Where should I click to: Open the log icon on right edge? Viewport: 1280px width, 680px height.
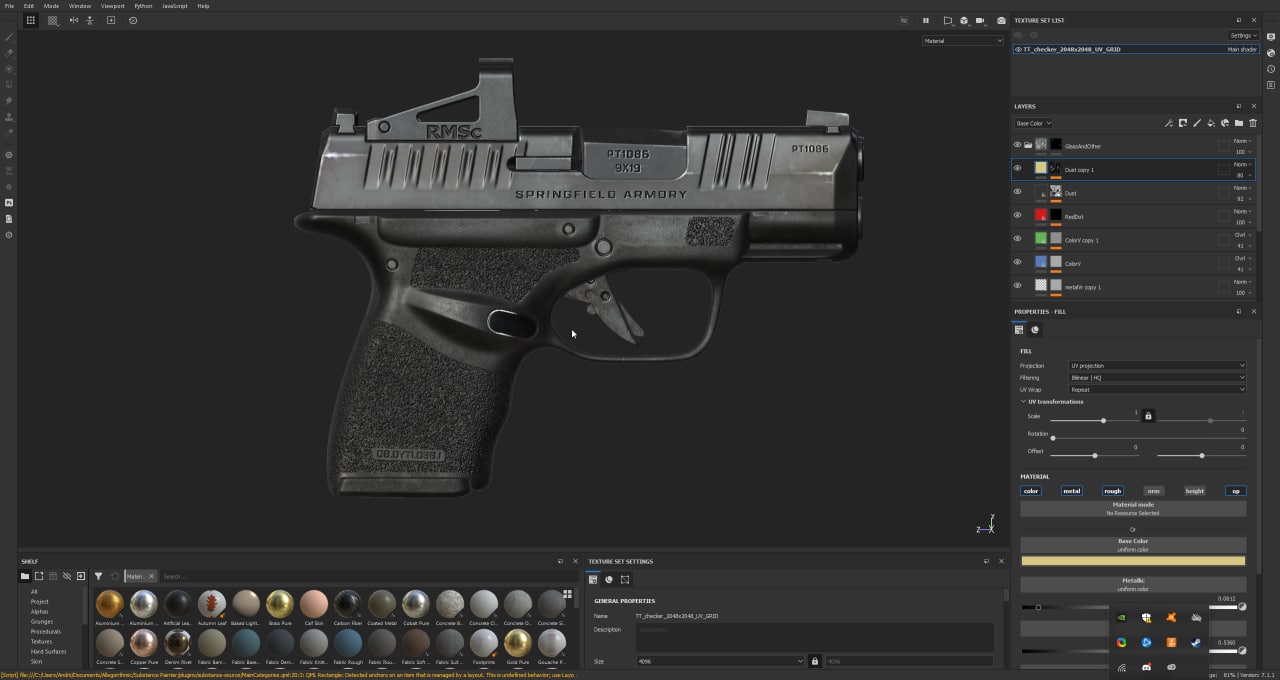1271,85
